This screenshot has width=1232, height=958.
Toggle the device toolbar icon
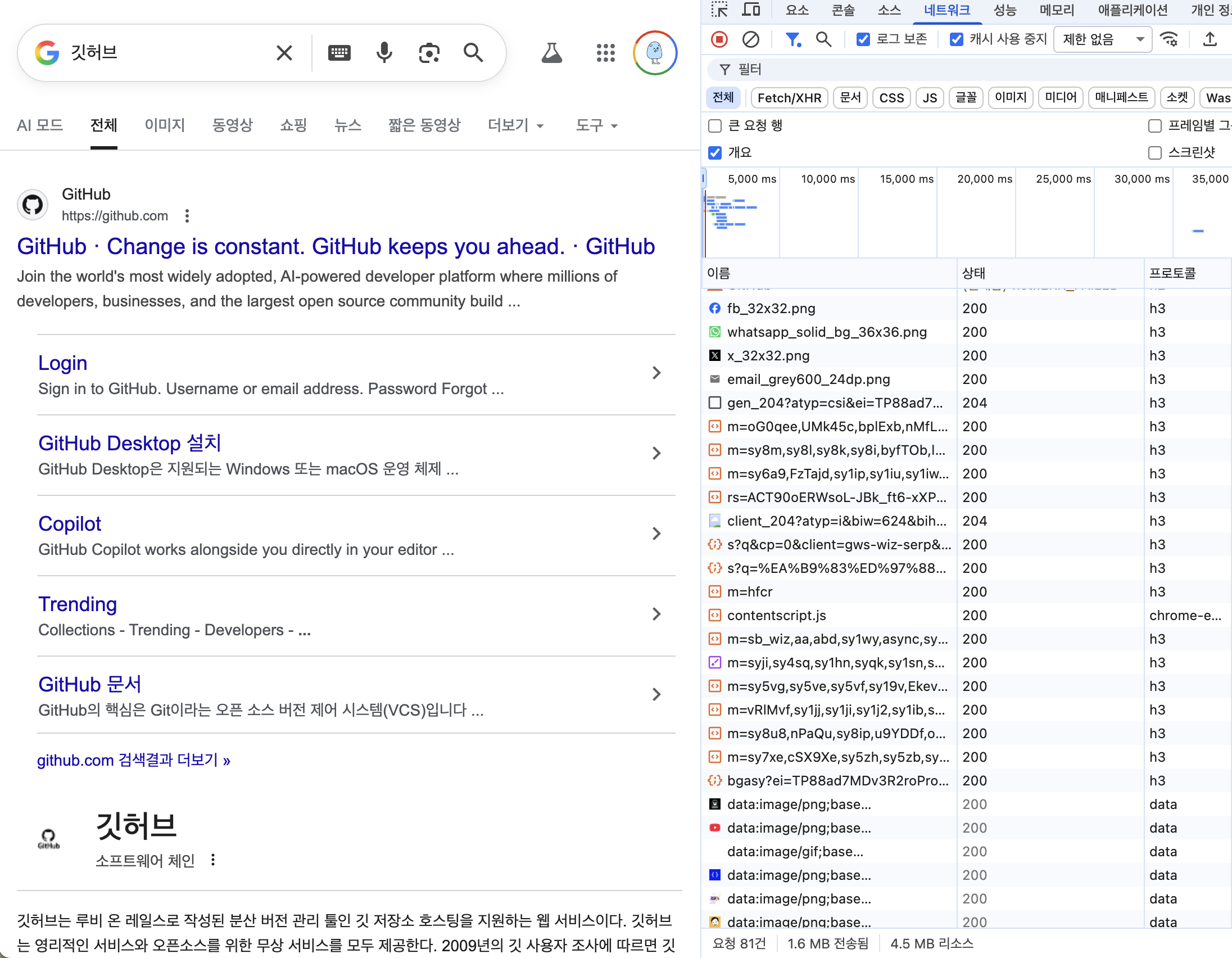click(750, 10)
